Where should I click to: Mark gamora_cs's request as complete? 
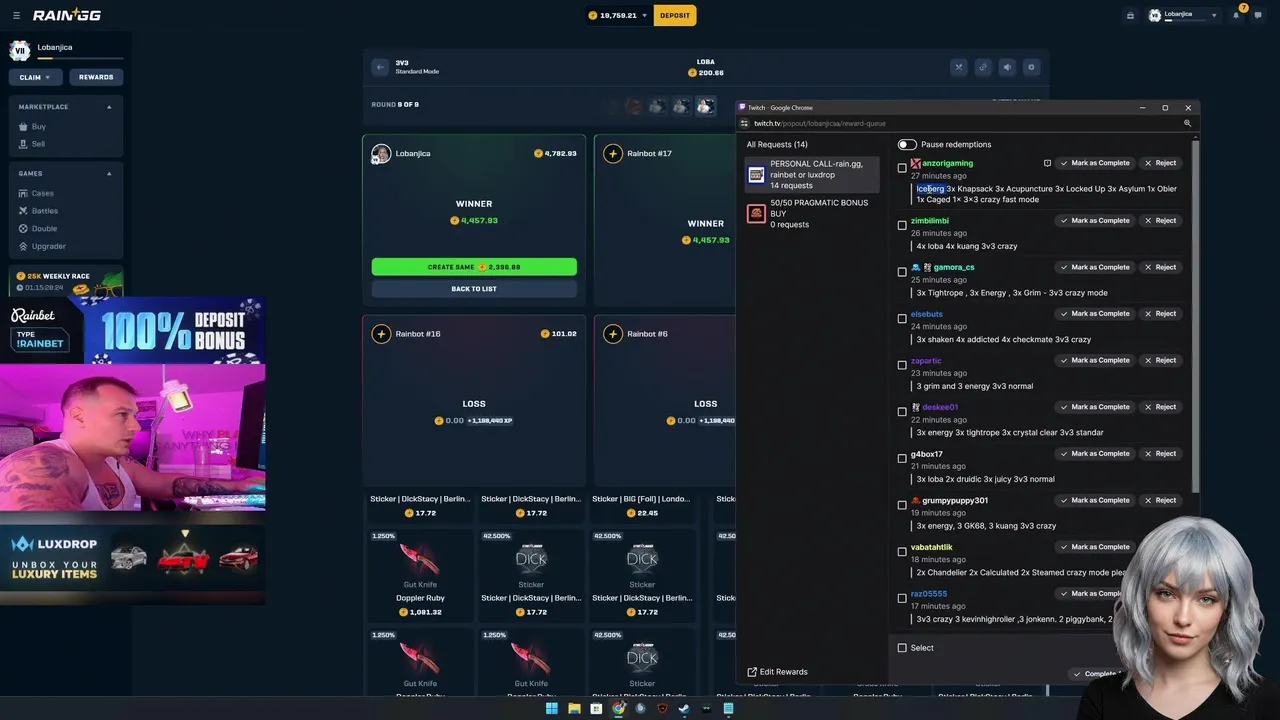[x=1095, y=267]
